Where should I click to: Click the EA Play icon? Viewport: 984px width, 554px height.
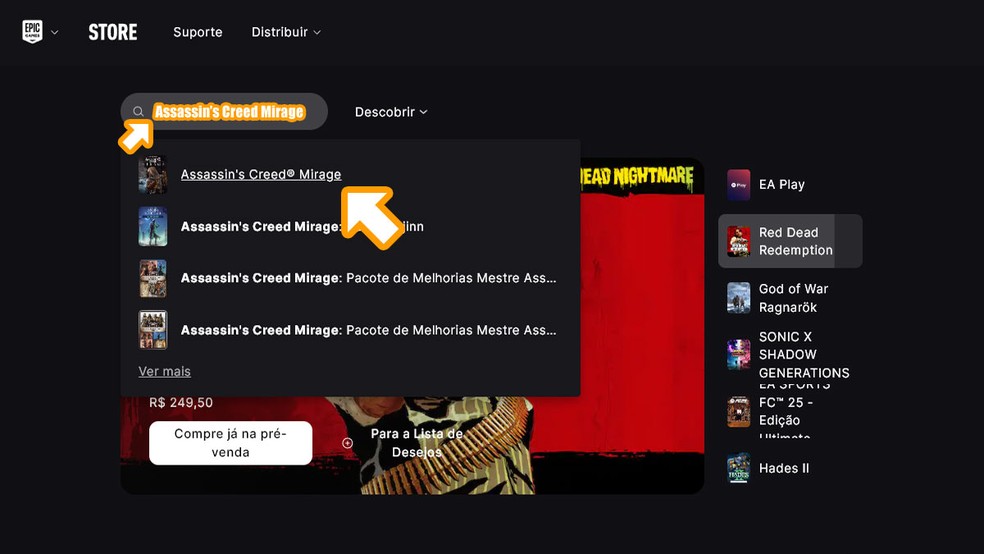tap(739, 184)
